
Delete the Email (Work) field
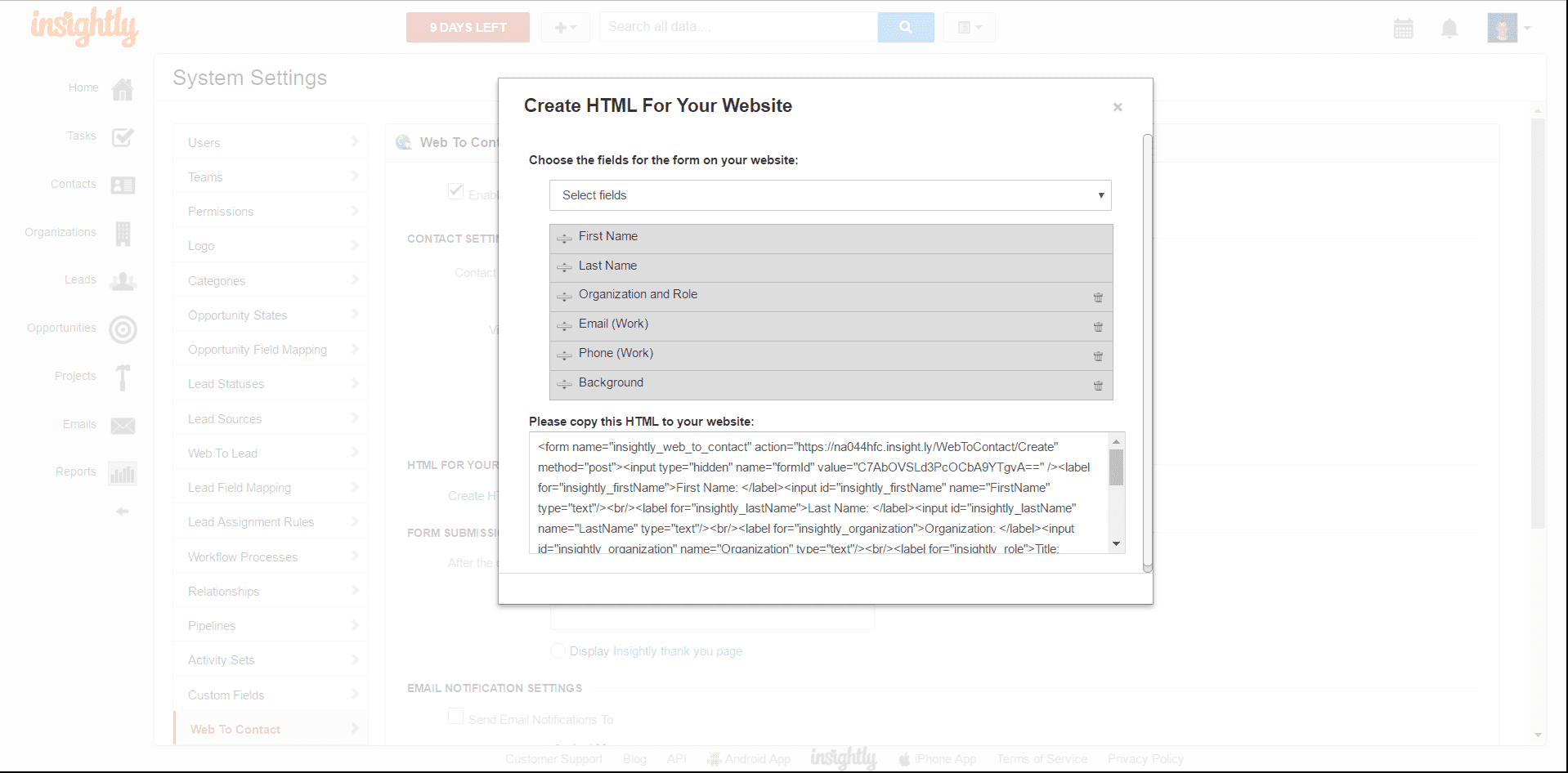pos(1098,327)
